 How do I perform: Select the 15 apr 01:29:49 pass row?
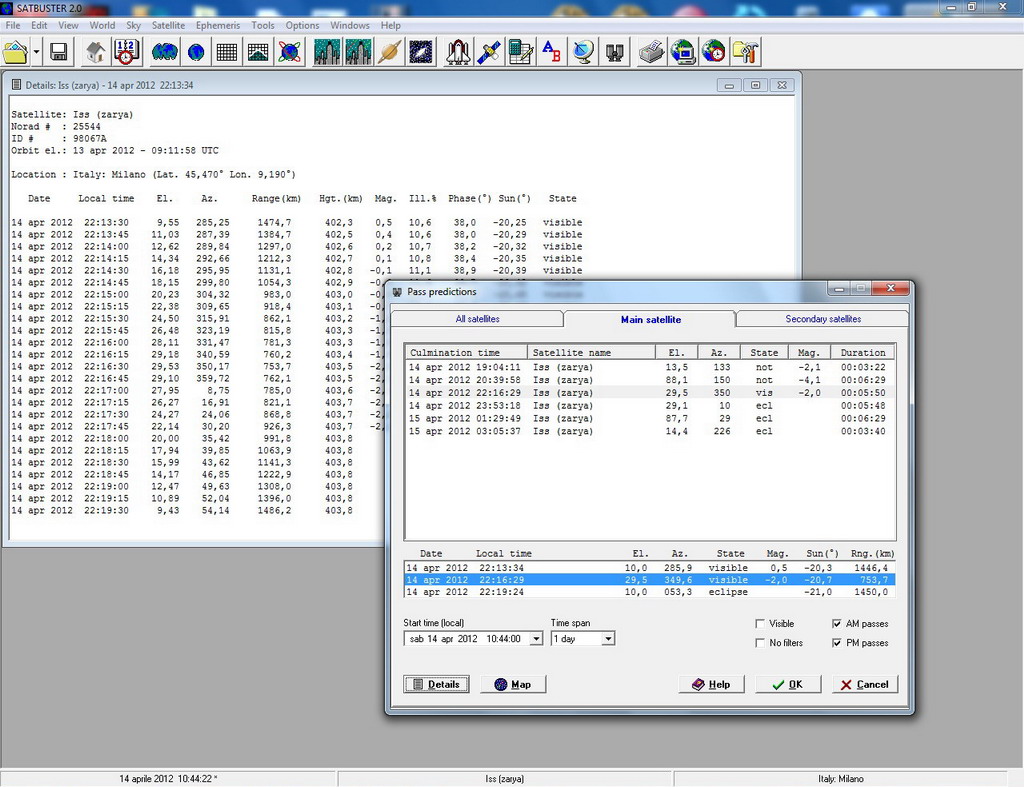649,419
